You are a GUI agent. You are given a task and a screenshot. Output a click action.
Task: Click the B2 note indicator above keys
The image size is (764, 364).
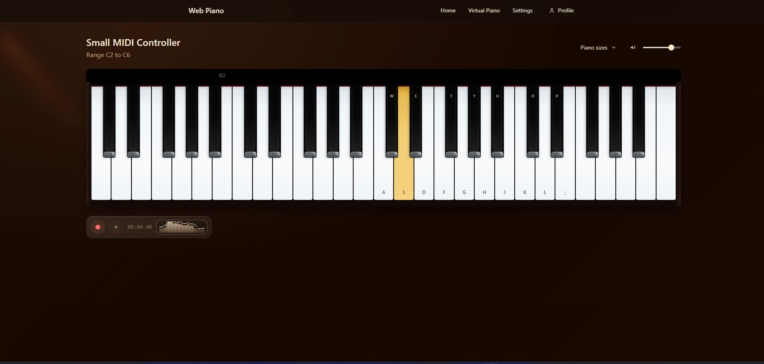coord(222,76)
